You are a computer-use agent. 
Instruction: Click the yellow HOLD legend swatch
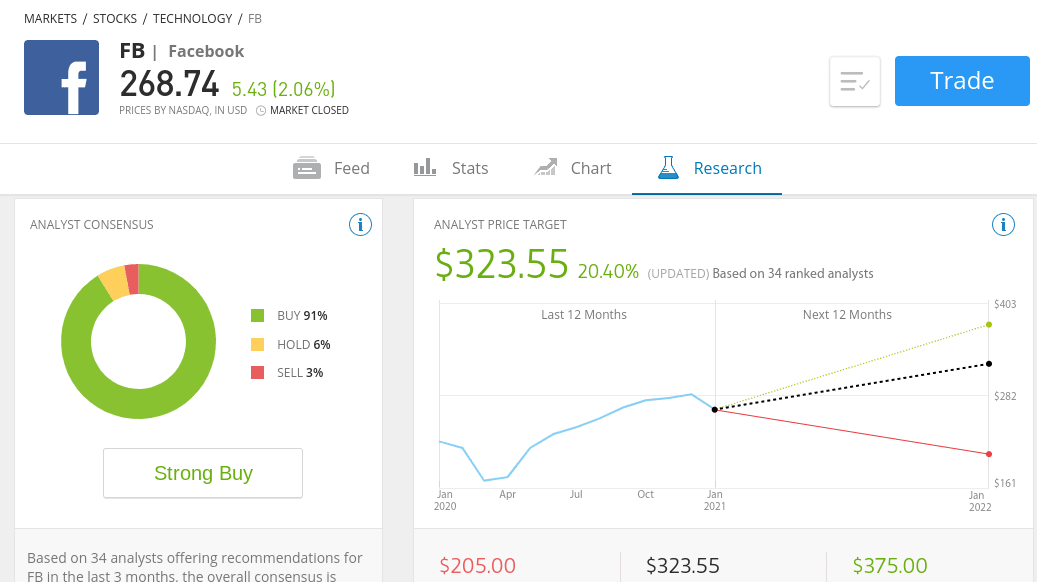[x=257, y=345]
